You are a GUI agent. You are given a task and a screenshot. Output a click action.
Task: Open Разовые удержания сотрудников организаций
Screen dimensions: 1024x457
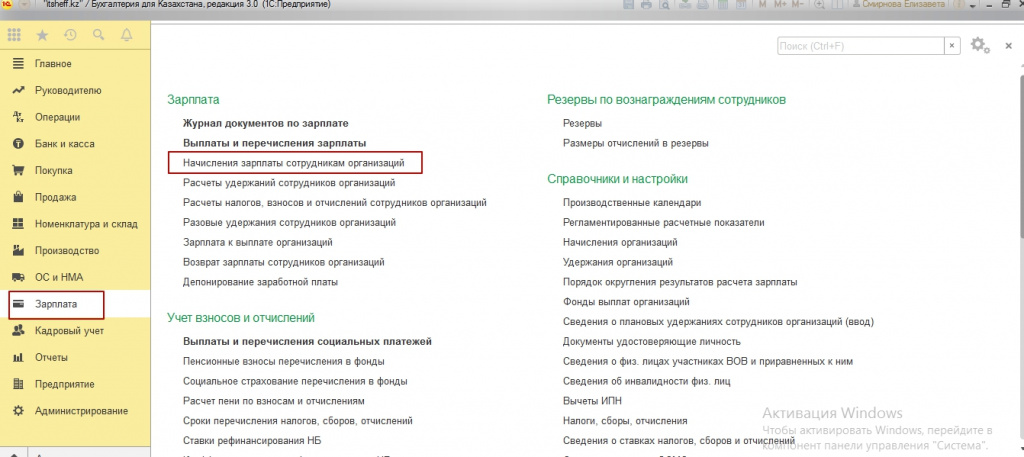(289, 223)
